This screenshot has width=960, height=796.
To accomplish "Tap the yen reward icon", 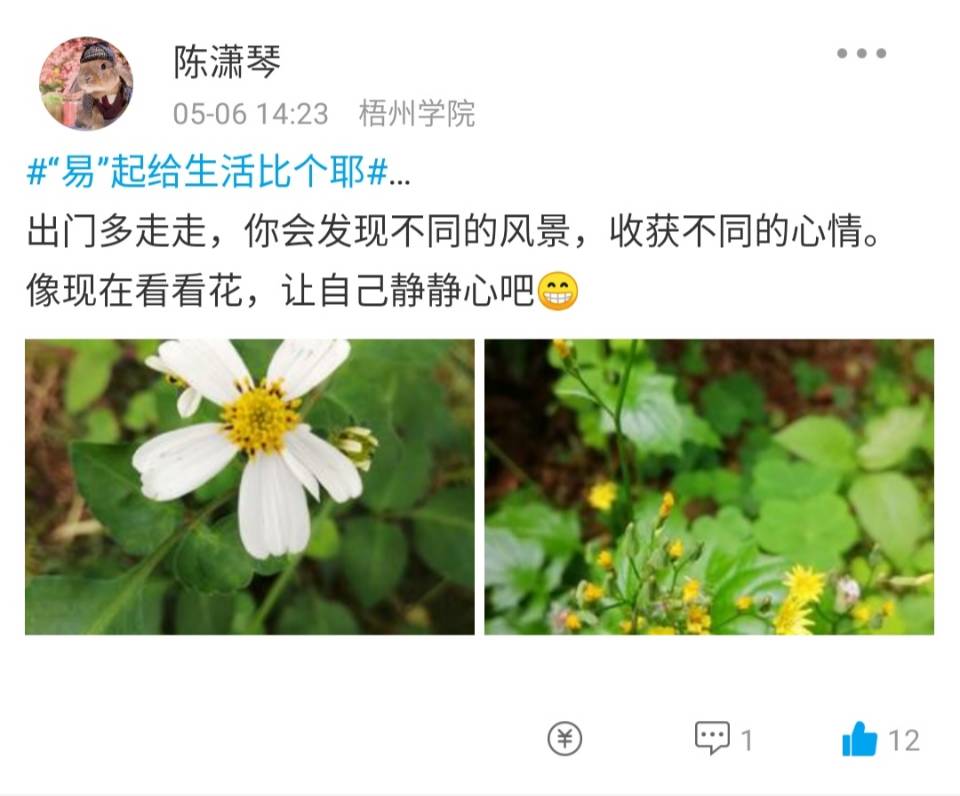I will 564,738.
